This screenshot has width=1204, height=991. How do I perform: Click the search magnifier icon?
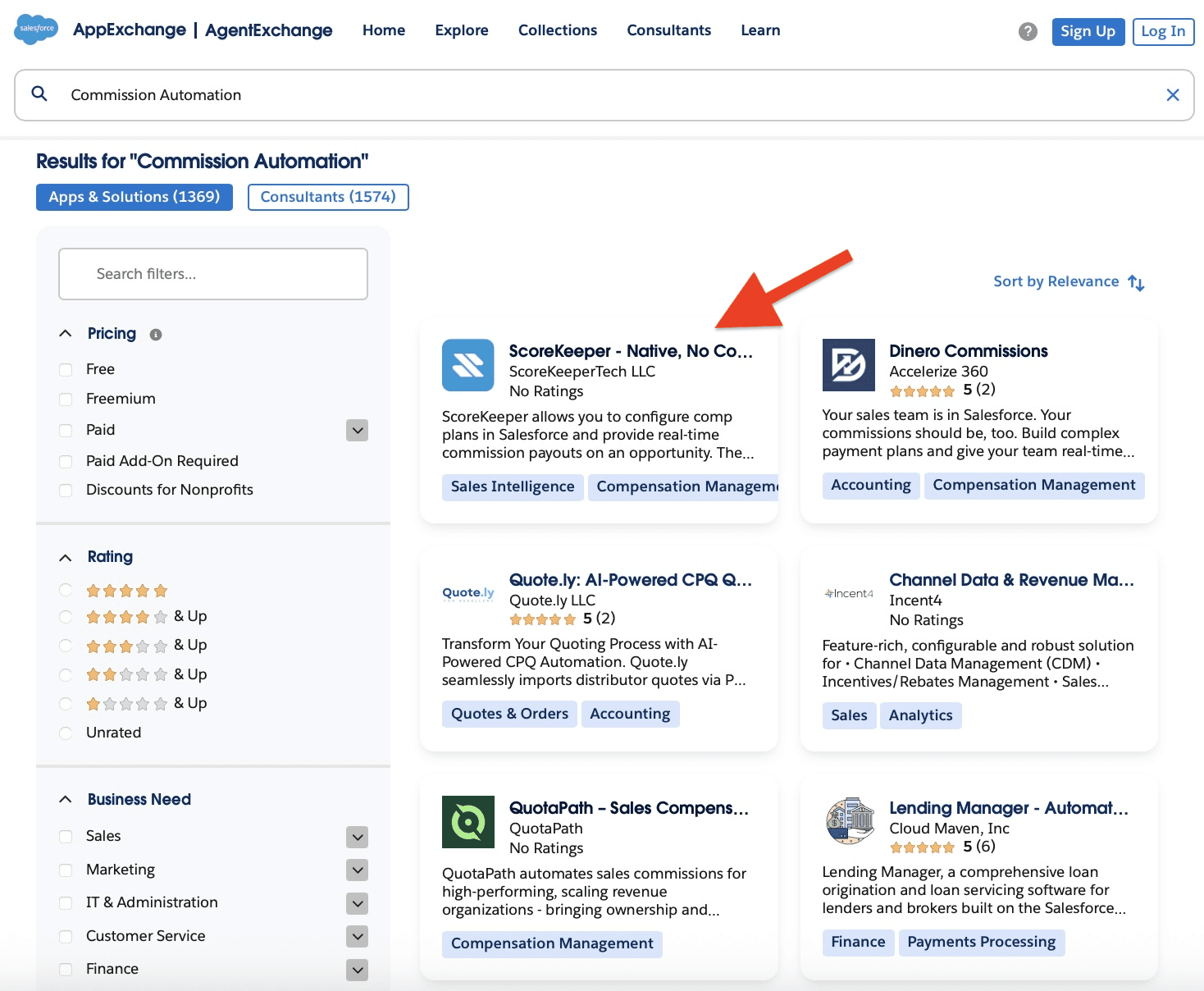pyautogui.click(x=39, y=94)
